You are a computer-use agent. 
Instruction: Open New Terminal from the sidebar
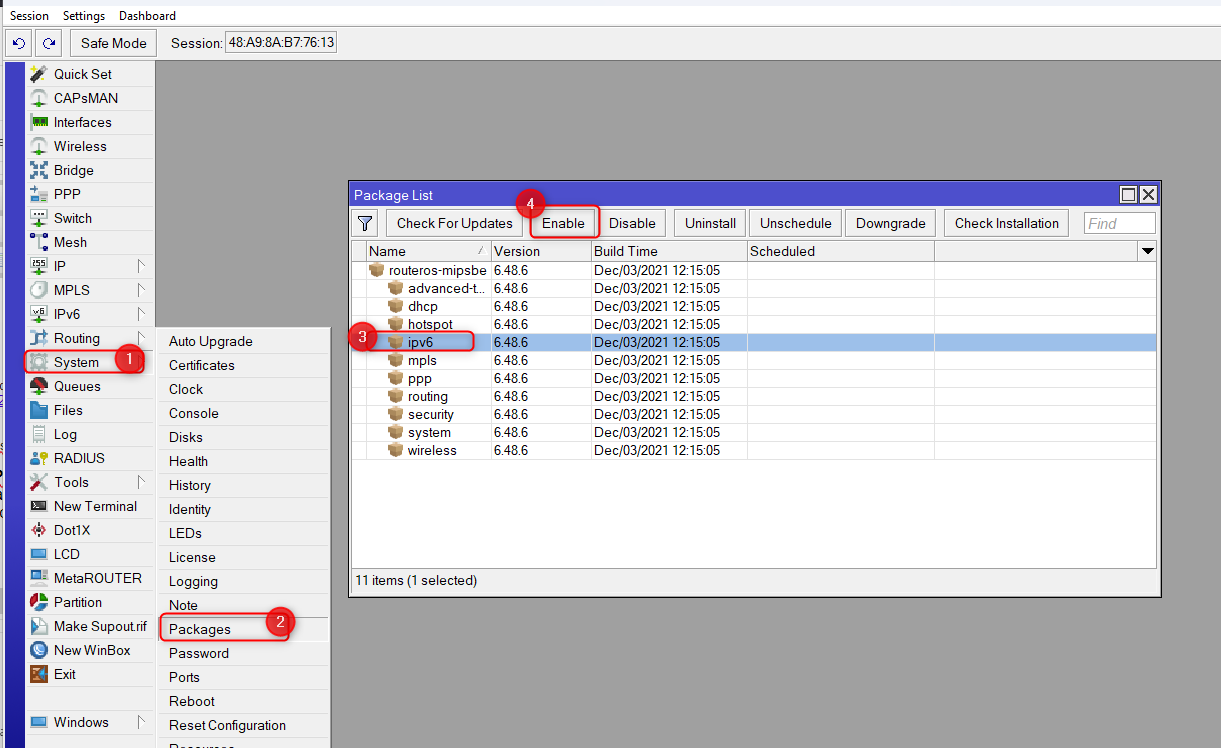[95, 506]
